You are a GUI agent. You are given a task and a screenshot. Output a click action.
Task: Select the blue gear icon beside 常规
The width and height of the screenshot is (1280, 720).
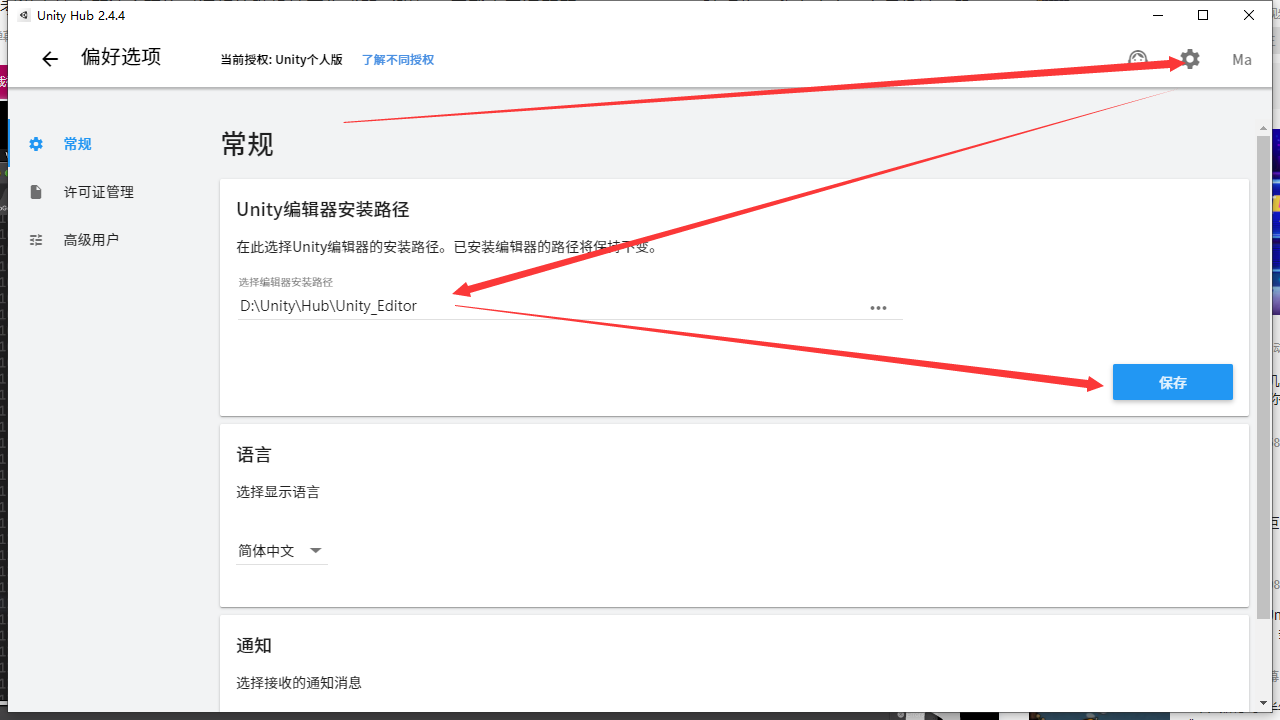(36, 143)
